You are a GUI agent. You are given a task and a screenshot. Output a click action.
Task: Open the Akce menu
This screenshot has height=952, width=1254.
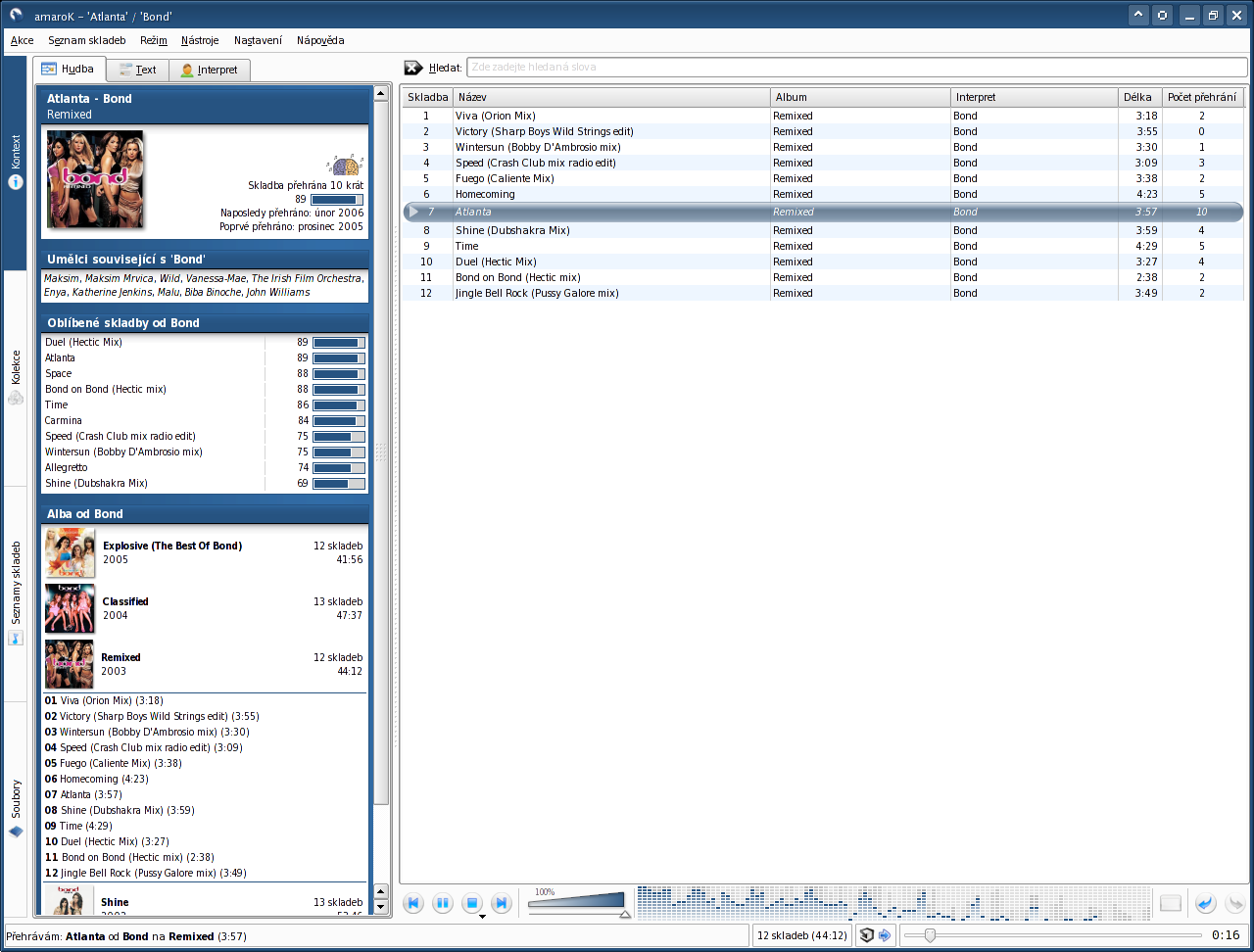[23, 40]
